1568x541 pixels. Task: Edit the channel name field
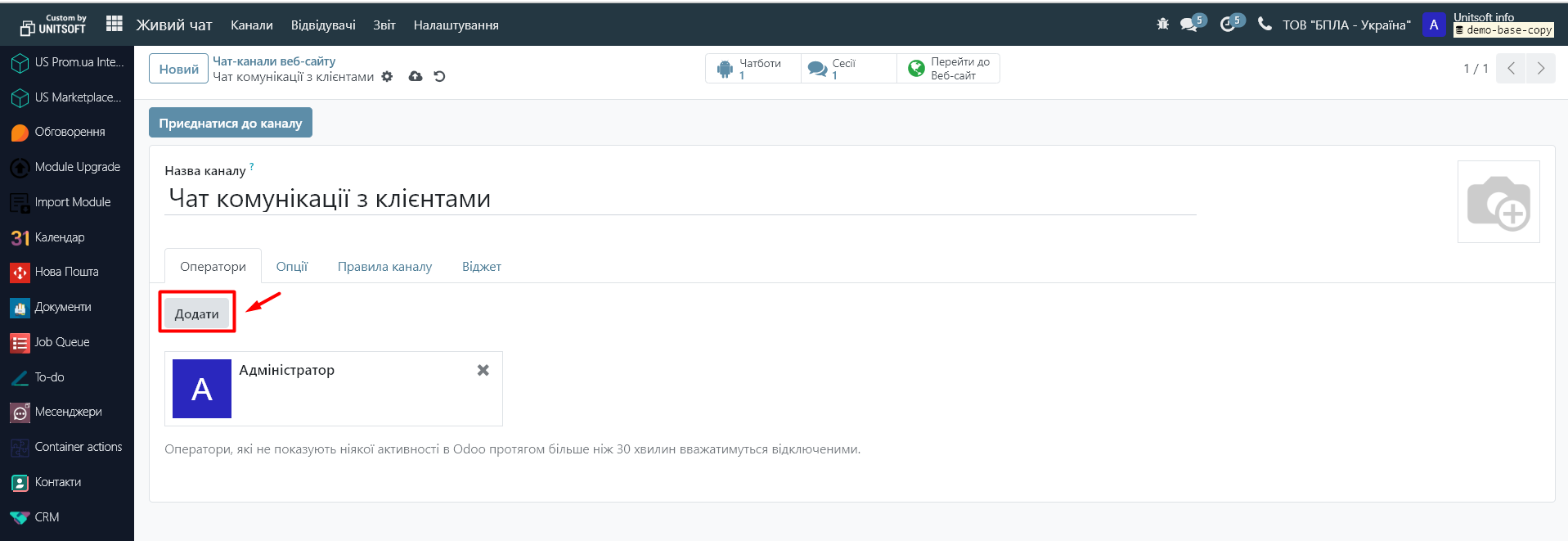679,199
